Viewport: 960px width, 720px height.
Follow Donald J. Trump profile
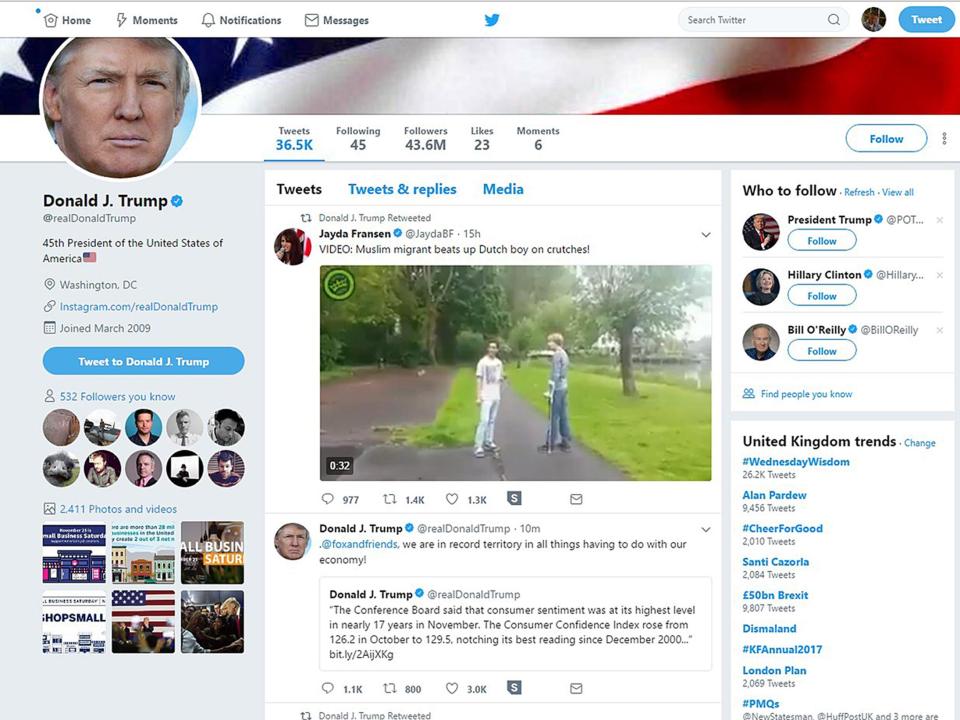tap(886, 138)
